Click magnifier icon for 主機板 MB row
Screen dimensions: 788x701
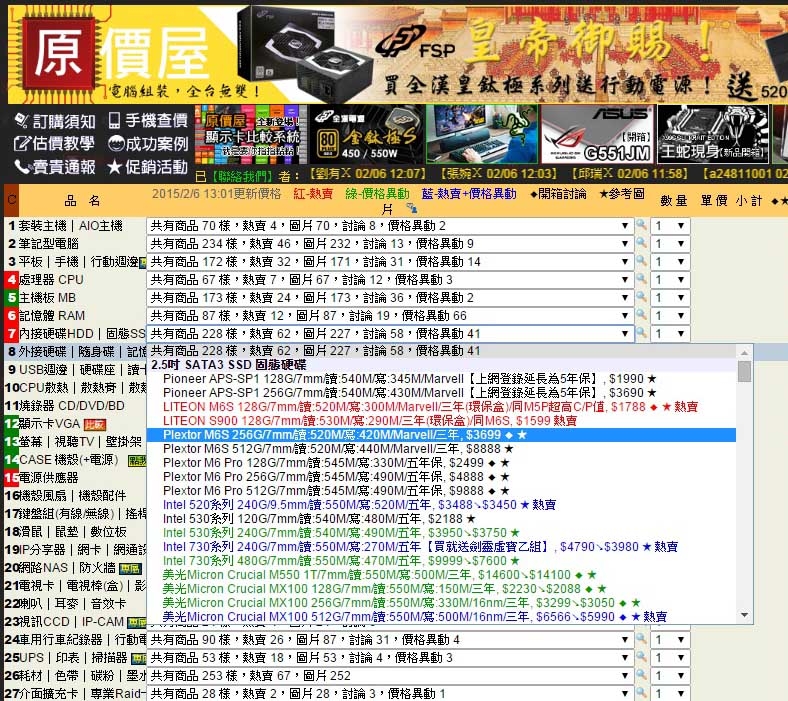click(x=642, y=297)
